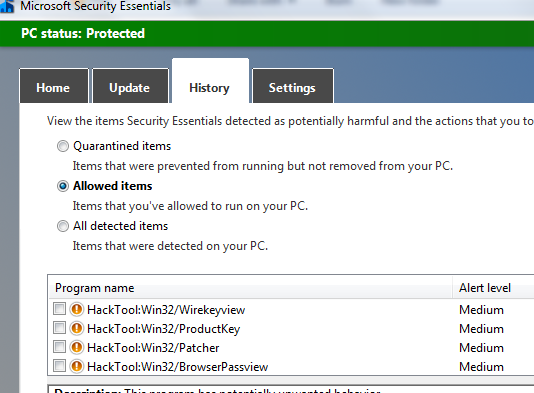The height and width of the screenshot is (393, 534).
Task: Open the Update tab
Action: click(x=130, y=86)
